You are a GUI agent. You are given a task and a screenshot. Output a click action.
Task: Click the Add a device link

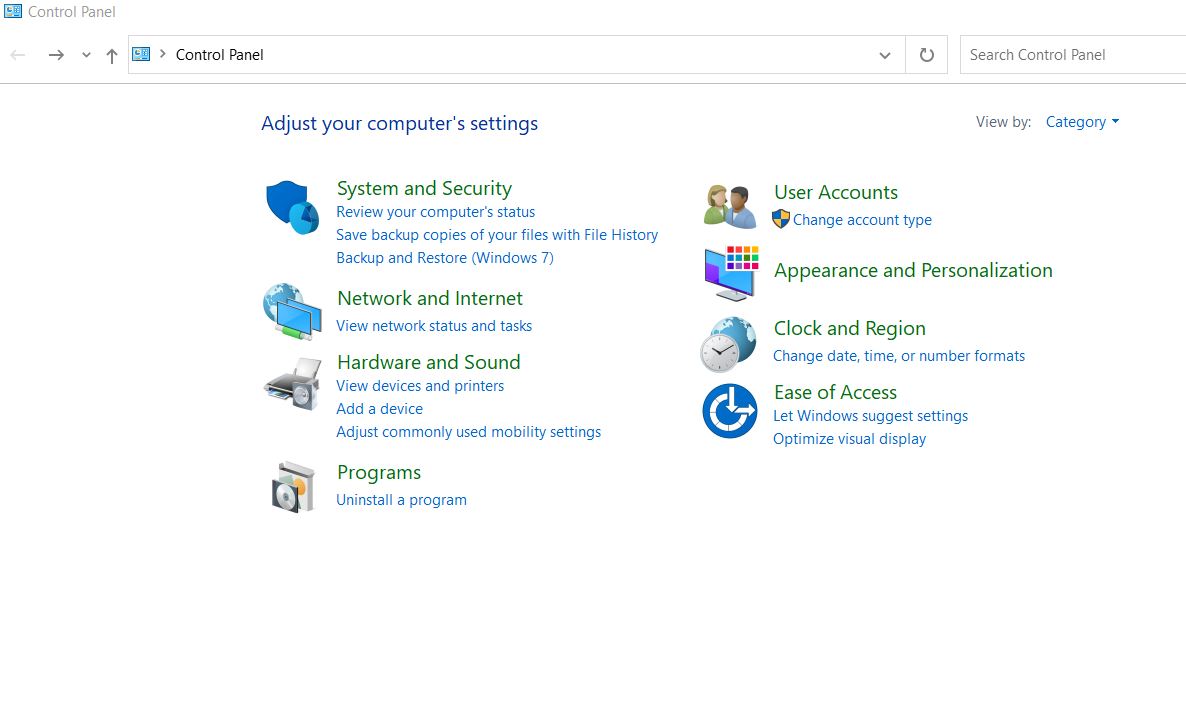coord(380,409)
